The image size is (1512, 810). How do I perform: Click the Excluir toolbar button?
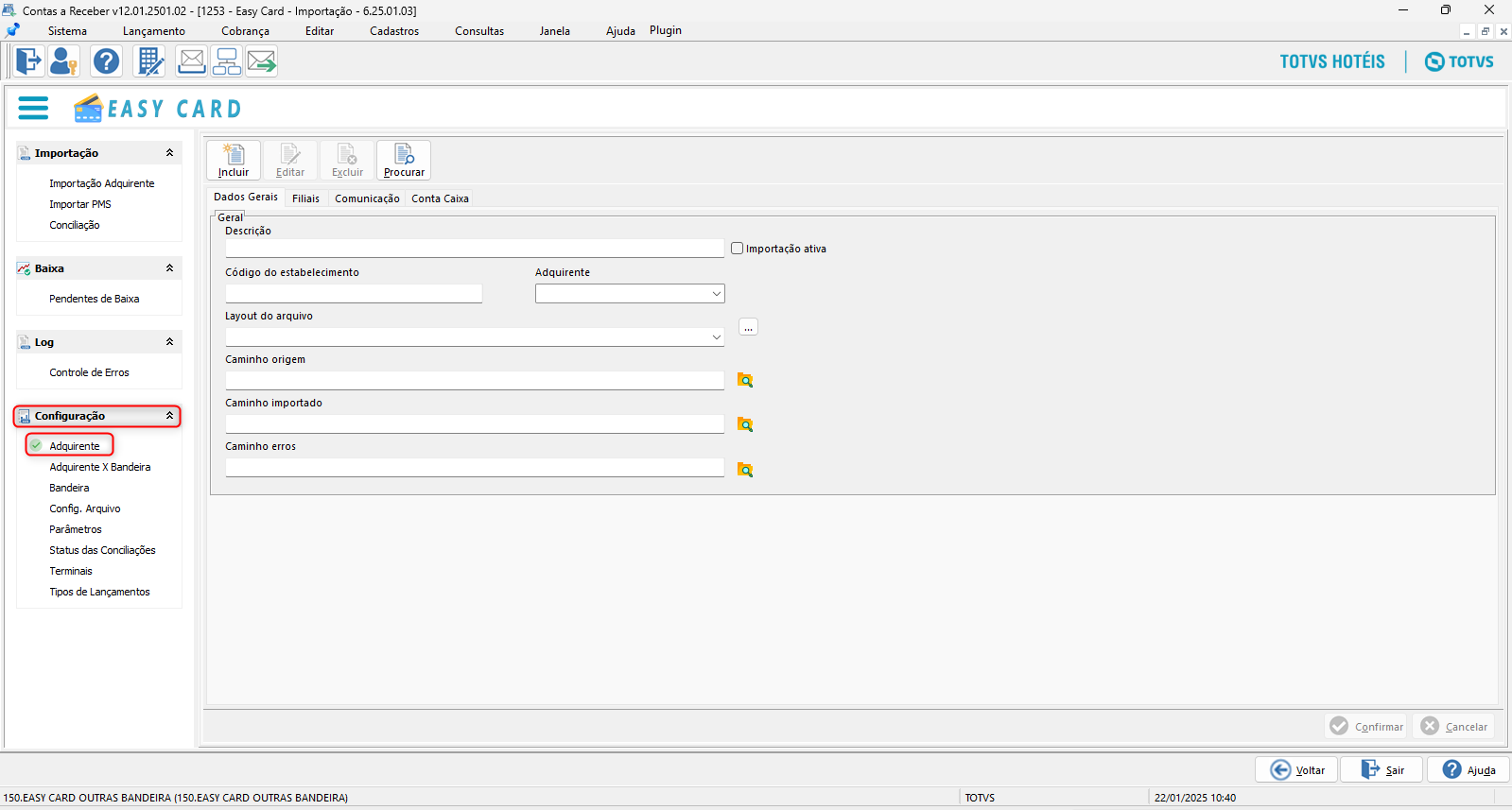coord(347,160)
